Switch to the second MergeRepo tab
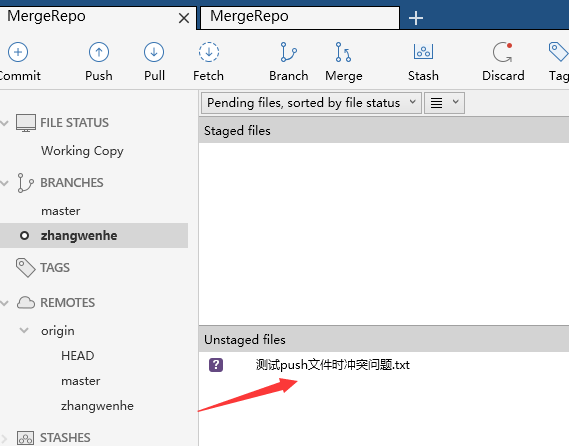 pyautogui.click(x=300, y=17)
